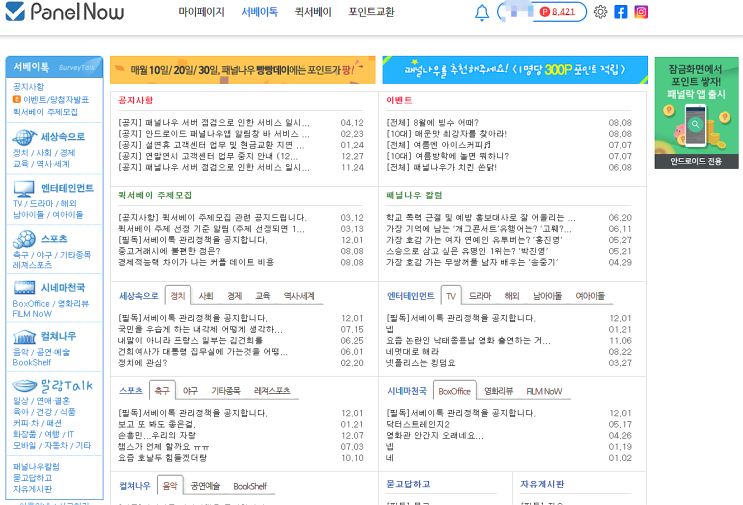Open post '넷플리스는 킹덤요'

[421, 363]
